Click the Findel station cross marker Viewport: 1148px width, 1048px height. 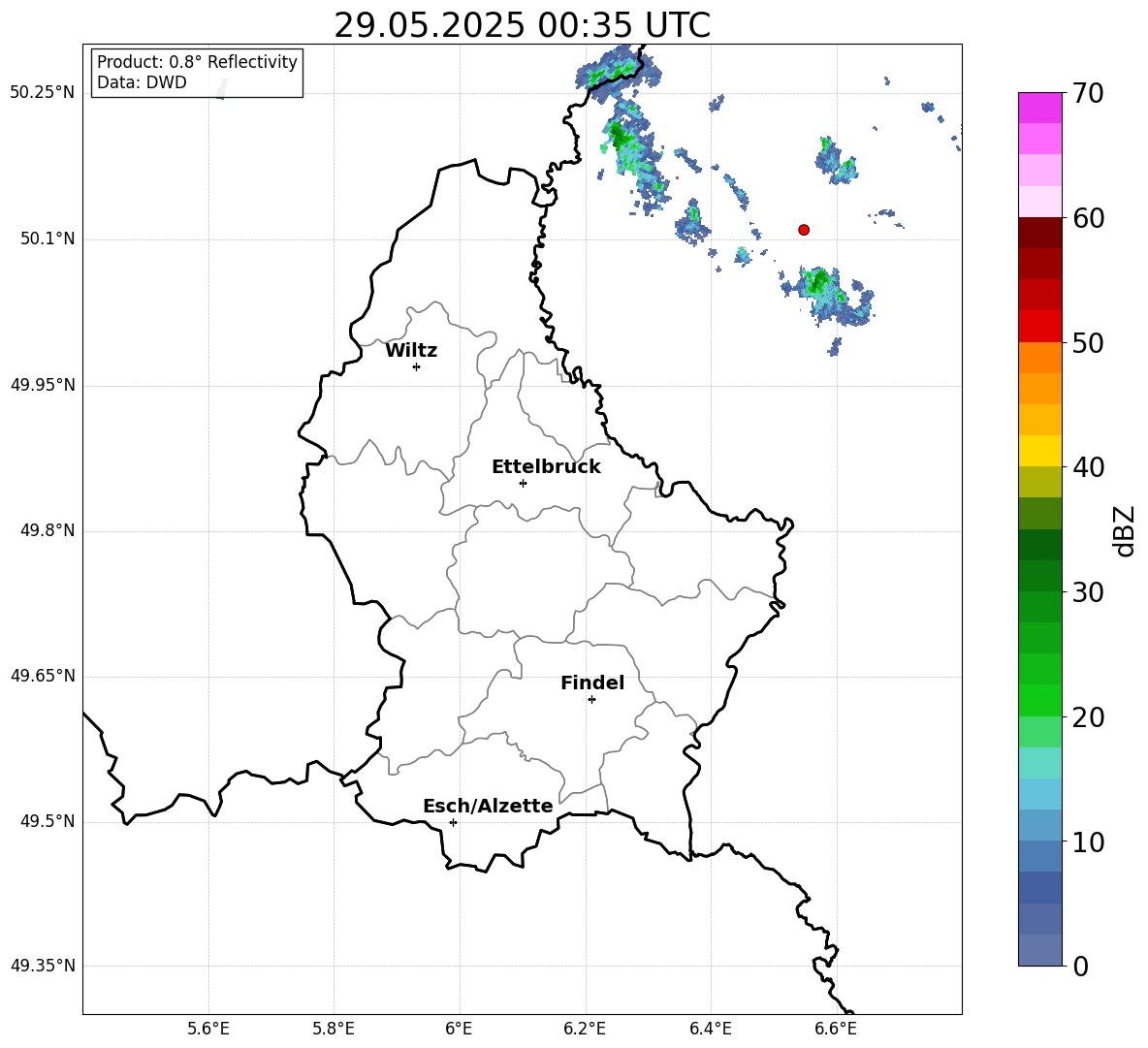pyautogui.click(x=591, y=700)
